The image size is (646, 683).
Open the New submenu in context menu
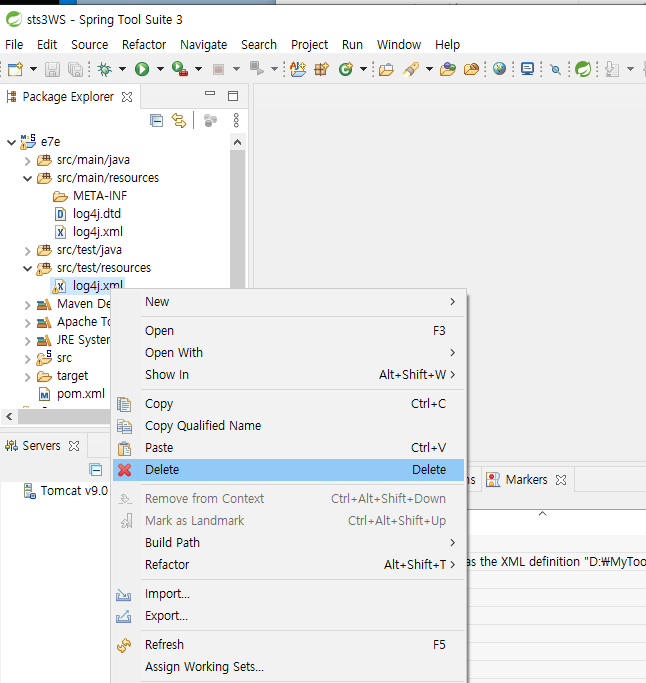288,302
